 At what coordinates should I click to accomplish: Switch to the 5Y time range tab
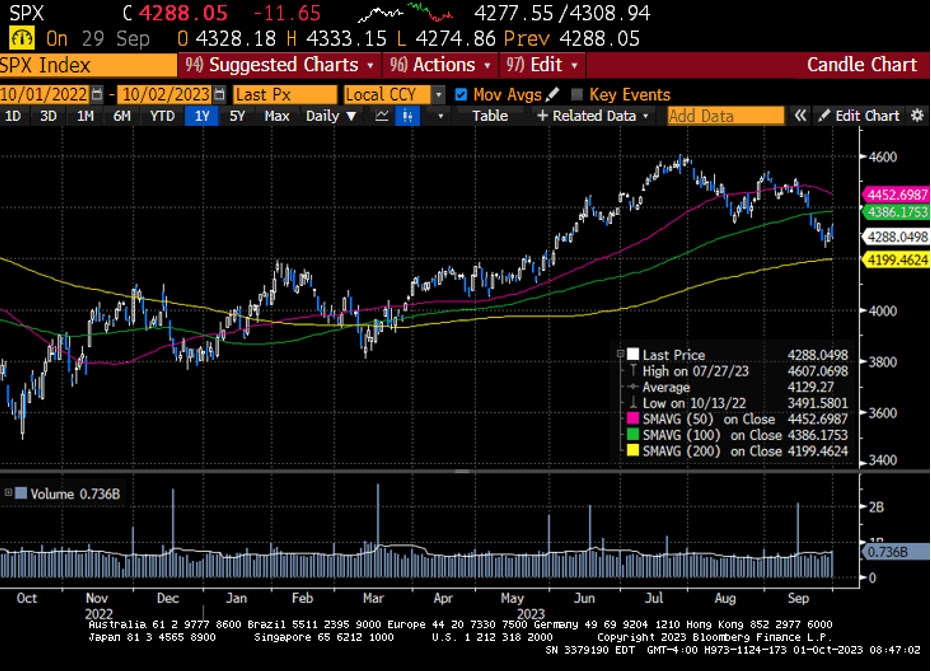[x=236, y=116]
